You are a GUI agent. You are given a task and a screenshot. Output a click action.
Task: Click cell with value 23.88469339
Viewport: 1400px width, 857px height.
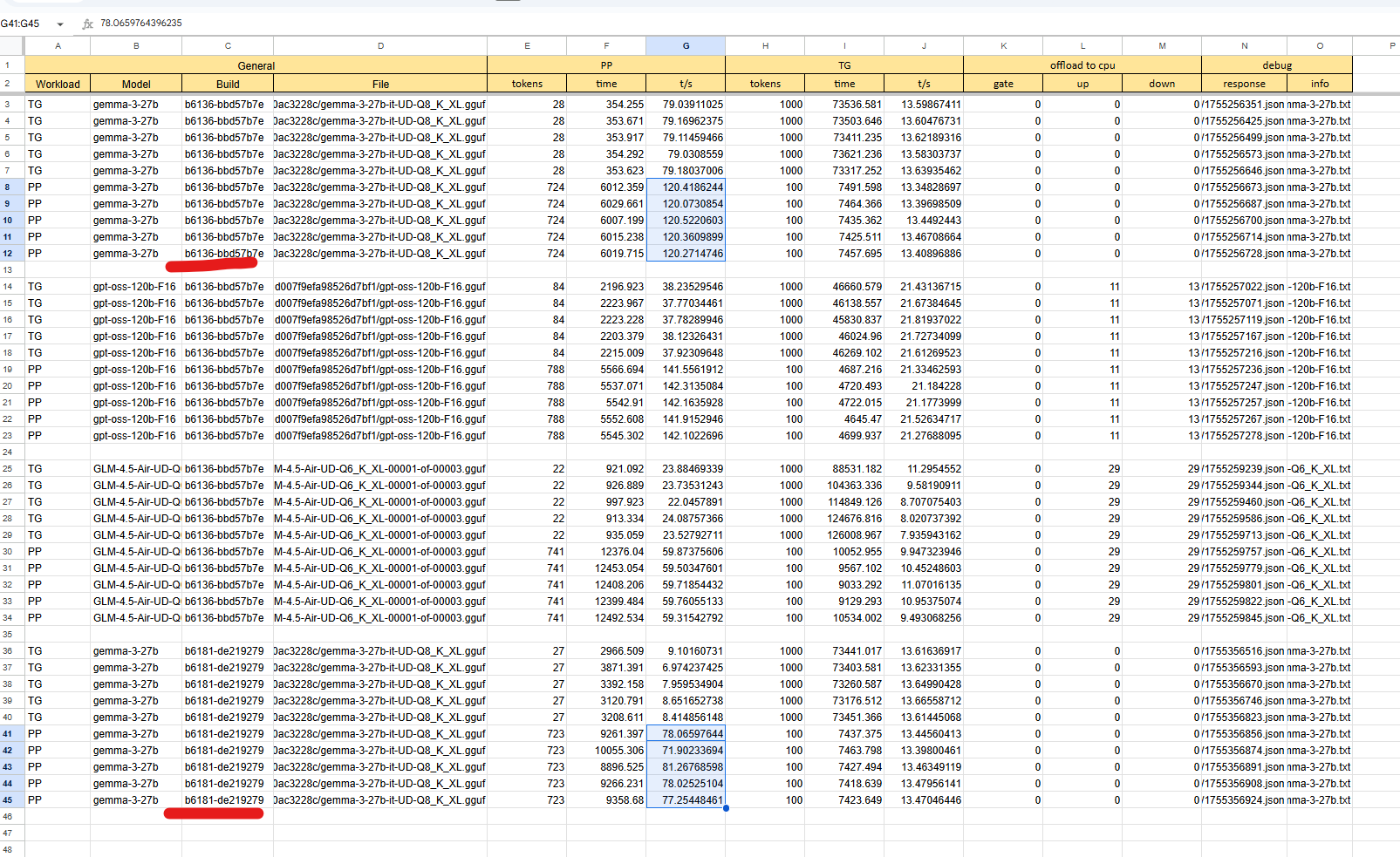click(x=686, y=469)
